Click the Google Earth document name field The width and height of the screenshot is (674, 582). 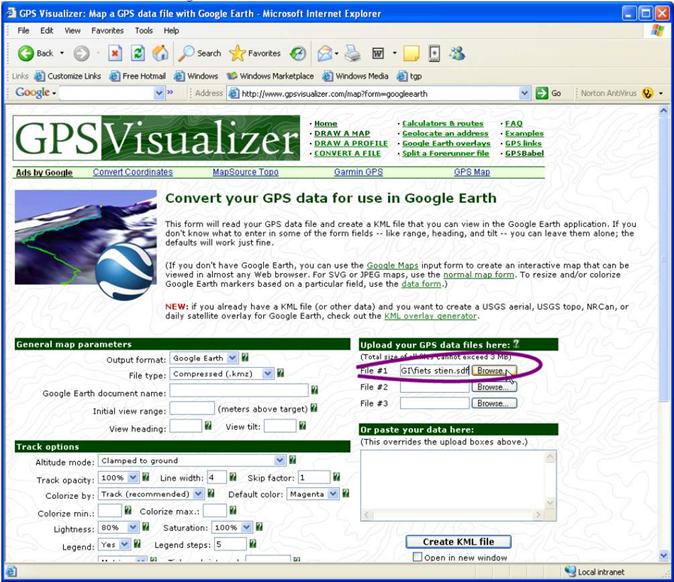pyautogui.click(x=239, y=390)
